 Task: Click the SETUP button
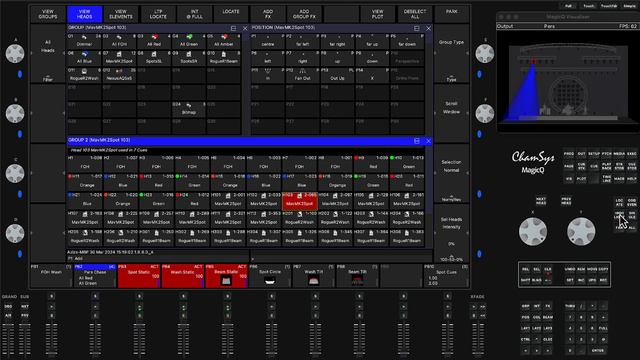coord(594,154)
